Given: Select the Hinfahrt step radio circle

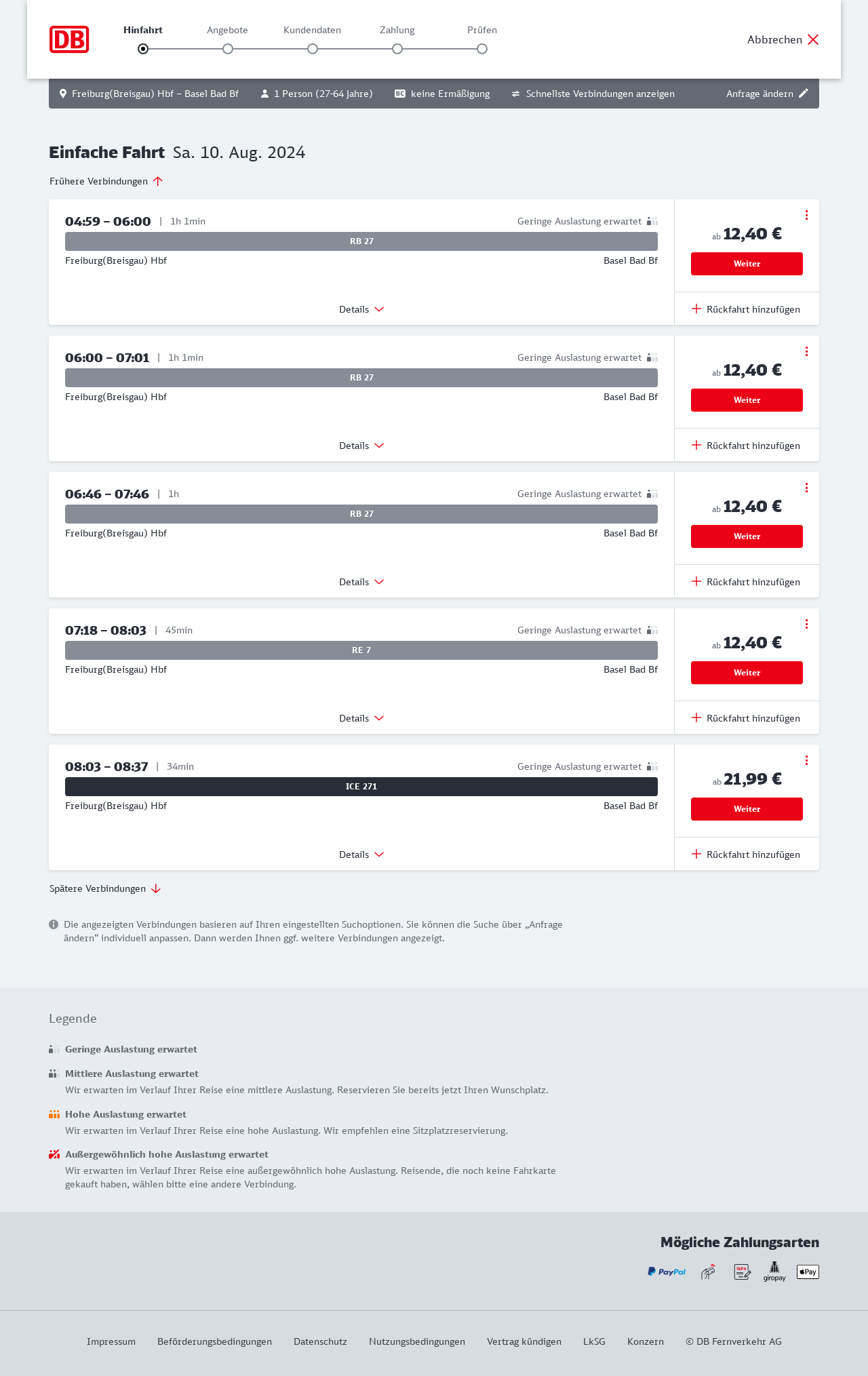Looking at the screenshot, I should coord(143,49).
